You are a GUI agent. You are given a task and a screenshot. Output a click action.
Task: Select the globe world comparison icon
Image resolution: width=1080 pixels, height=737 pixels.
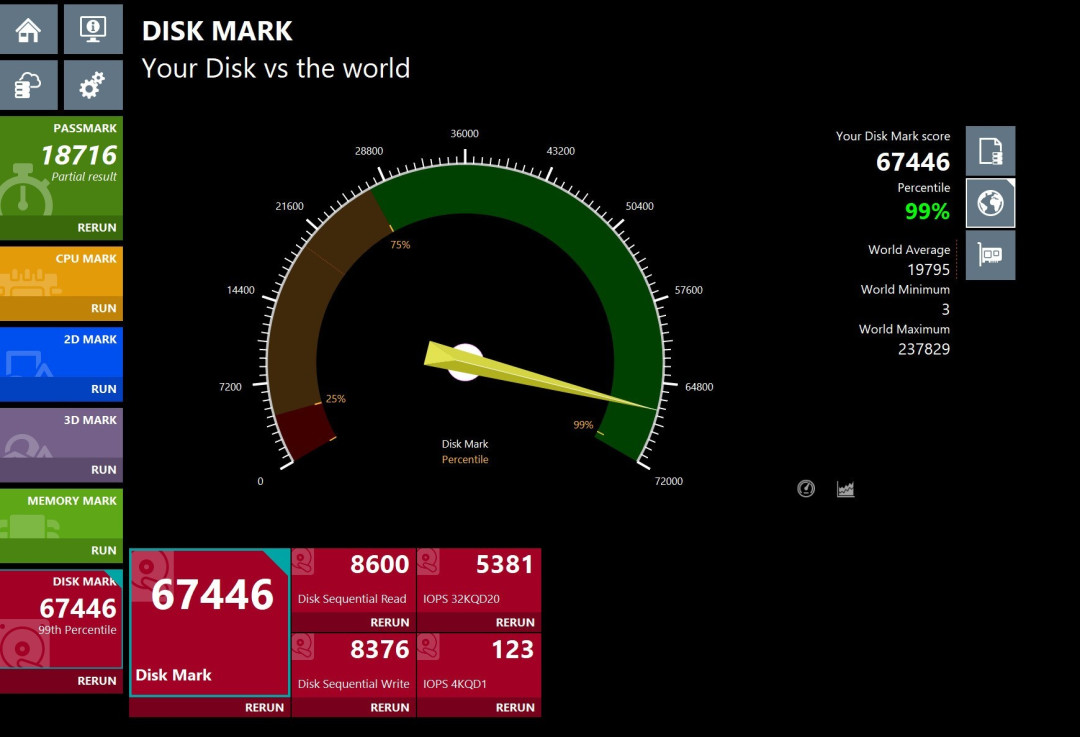pos(990,203)
